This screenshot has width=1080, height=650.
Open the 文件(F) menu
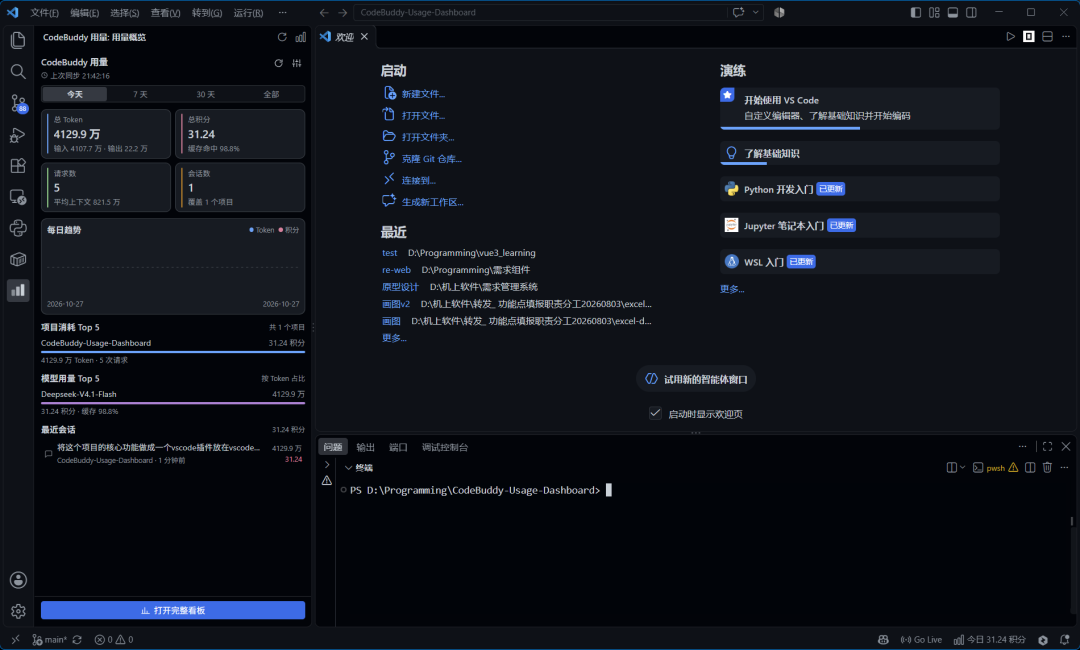44,12
